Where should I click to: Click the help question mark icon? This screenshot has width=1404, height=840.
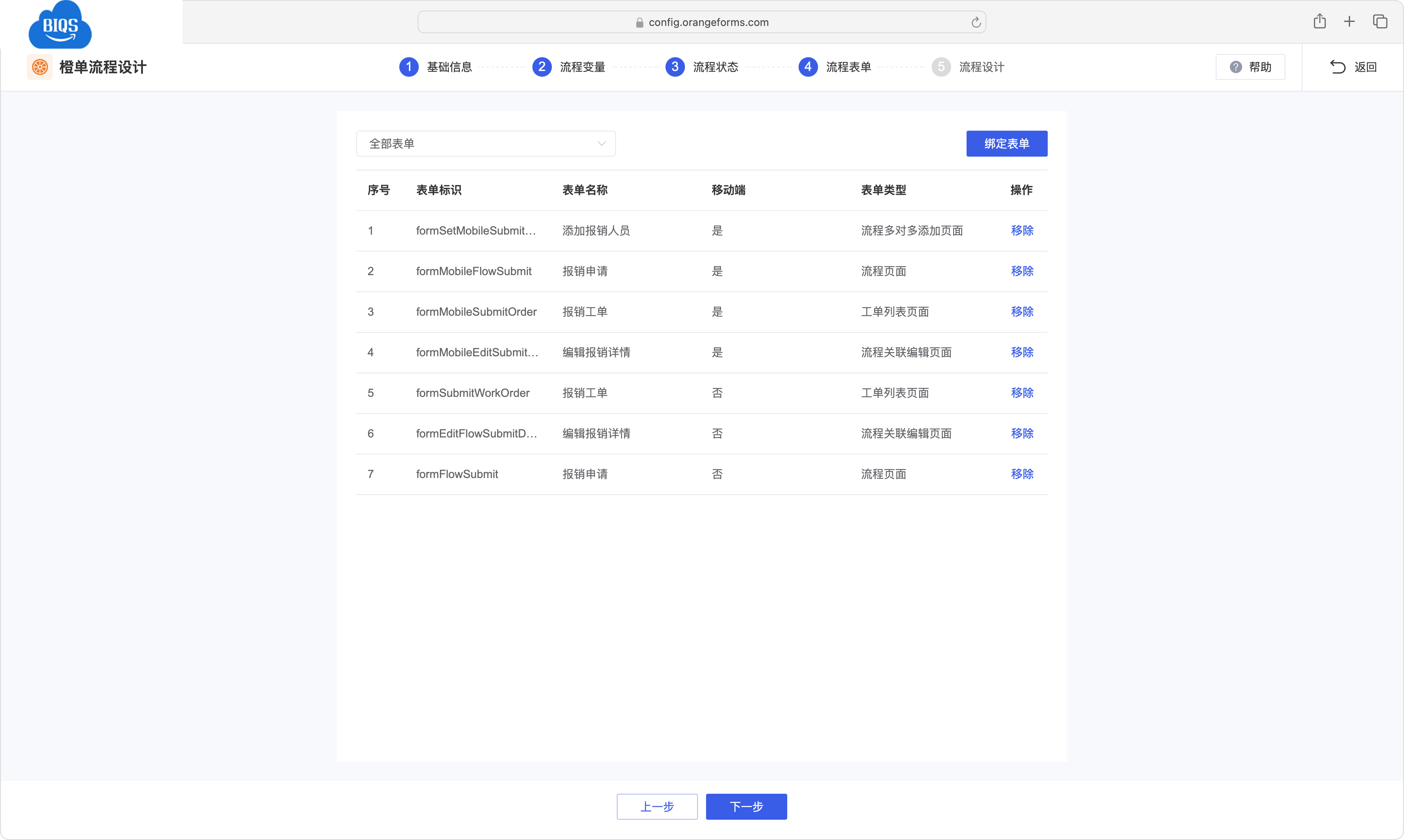click(1235, 67)
